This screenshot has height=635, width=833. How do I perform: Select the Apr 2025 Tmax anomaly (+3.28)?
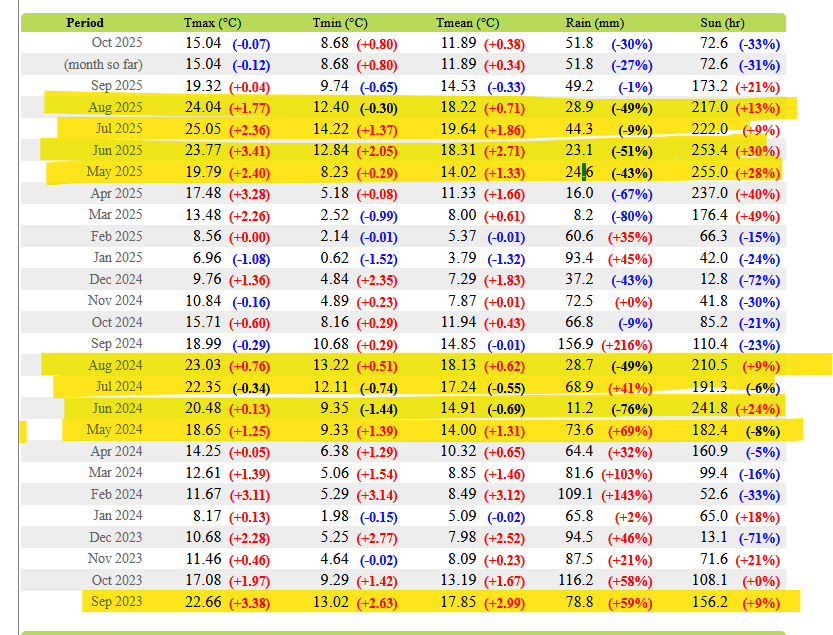(250, 194)
